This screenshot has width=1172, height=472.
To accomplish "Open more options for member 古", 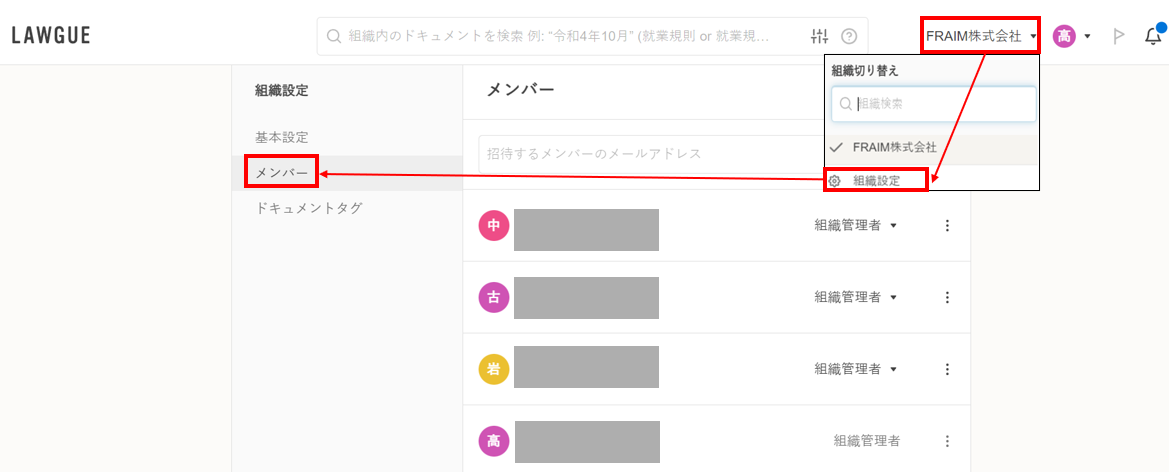I will [x=947, y=298].
